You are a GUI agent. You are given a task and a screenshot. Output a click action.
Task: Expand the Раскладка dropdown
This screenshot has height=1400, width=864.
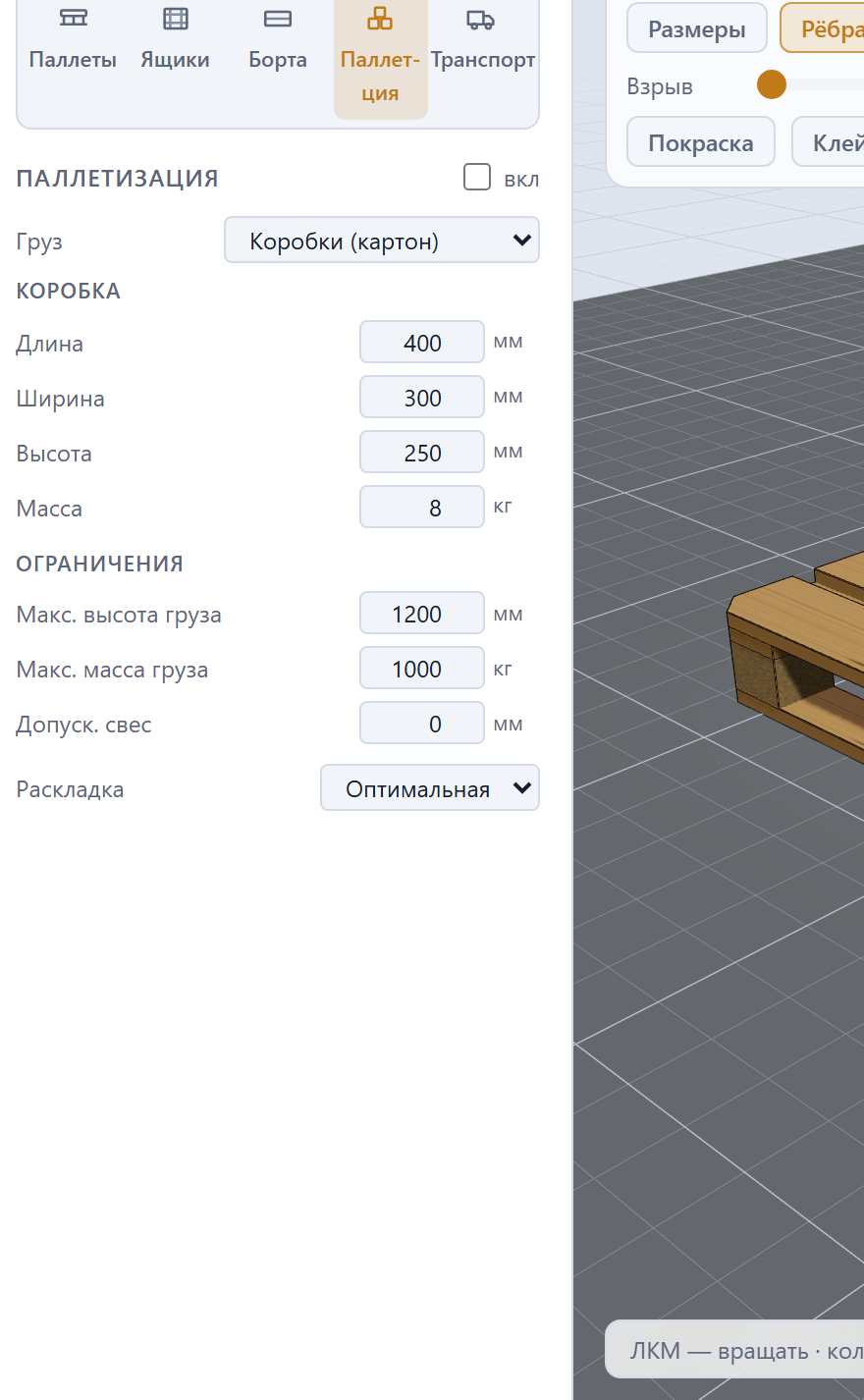(430, 788)
